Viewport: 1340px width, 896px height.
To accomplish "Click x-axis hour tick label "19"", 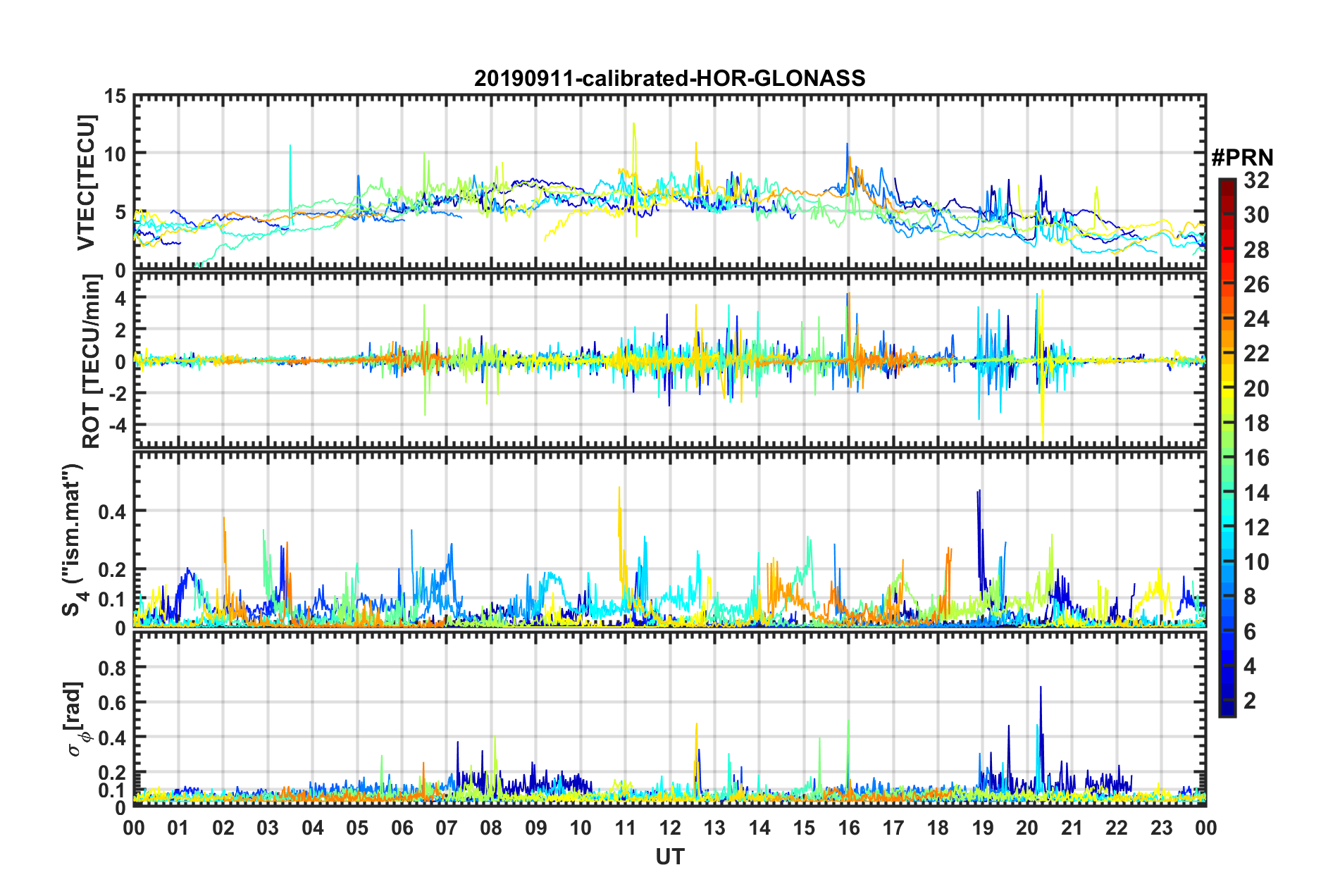I will [x=982, y=828].
